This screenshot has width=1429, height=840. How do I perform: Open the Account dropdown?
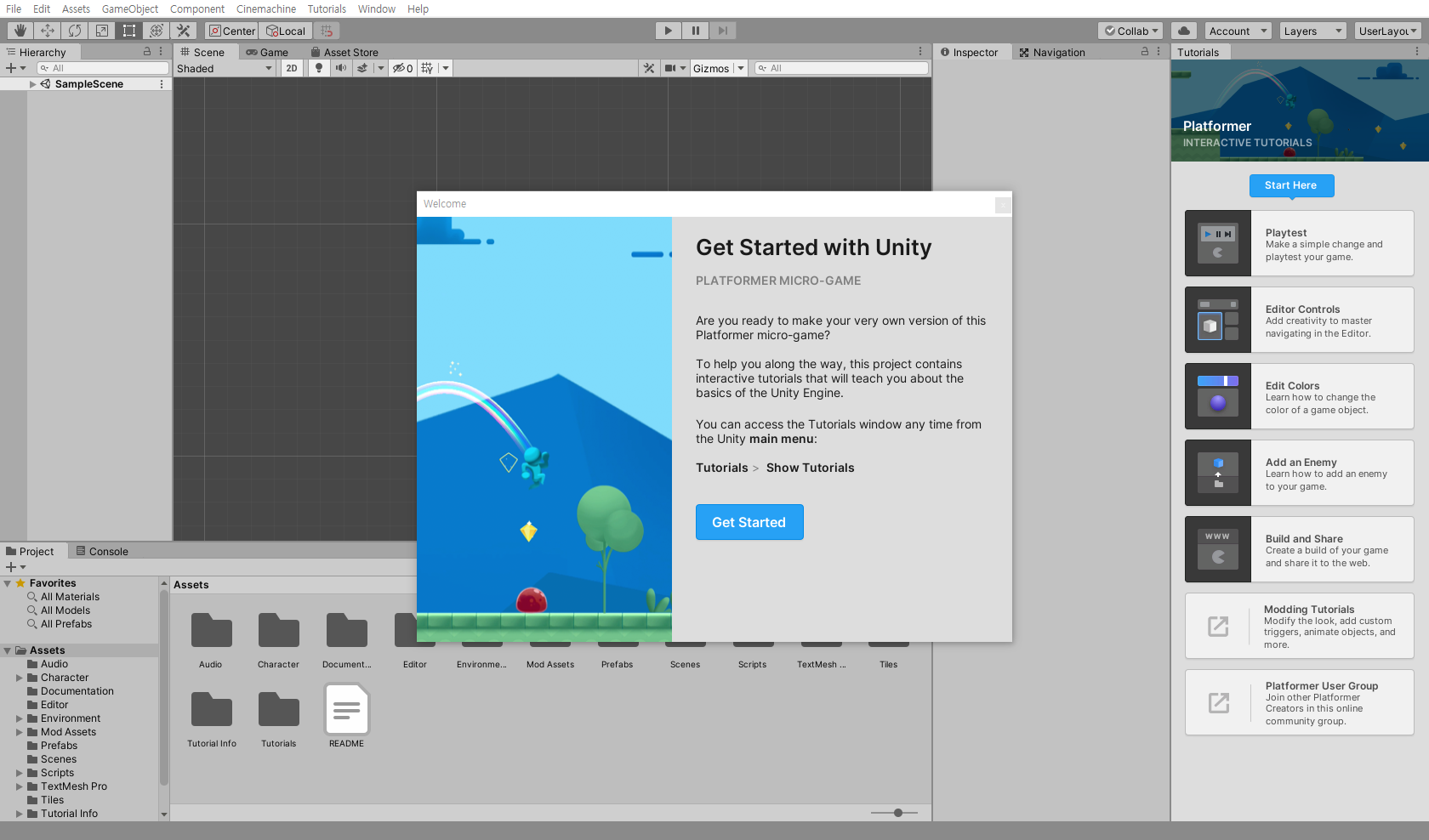point(1238,31)
